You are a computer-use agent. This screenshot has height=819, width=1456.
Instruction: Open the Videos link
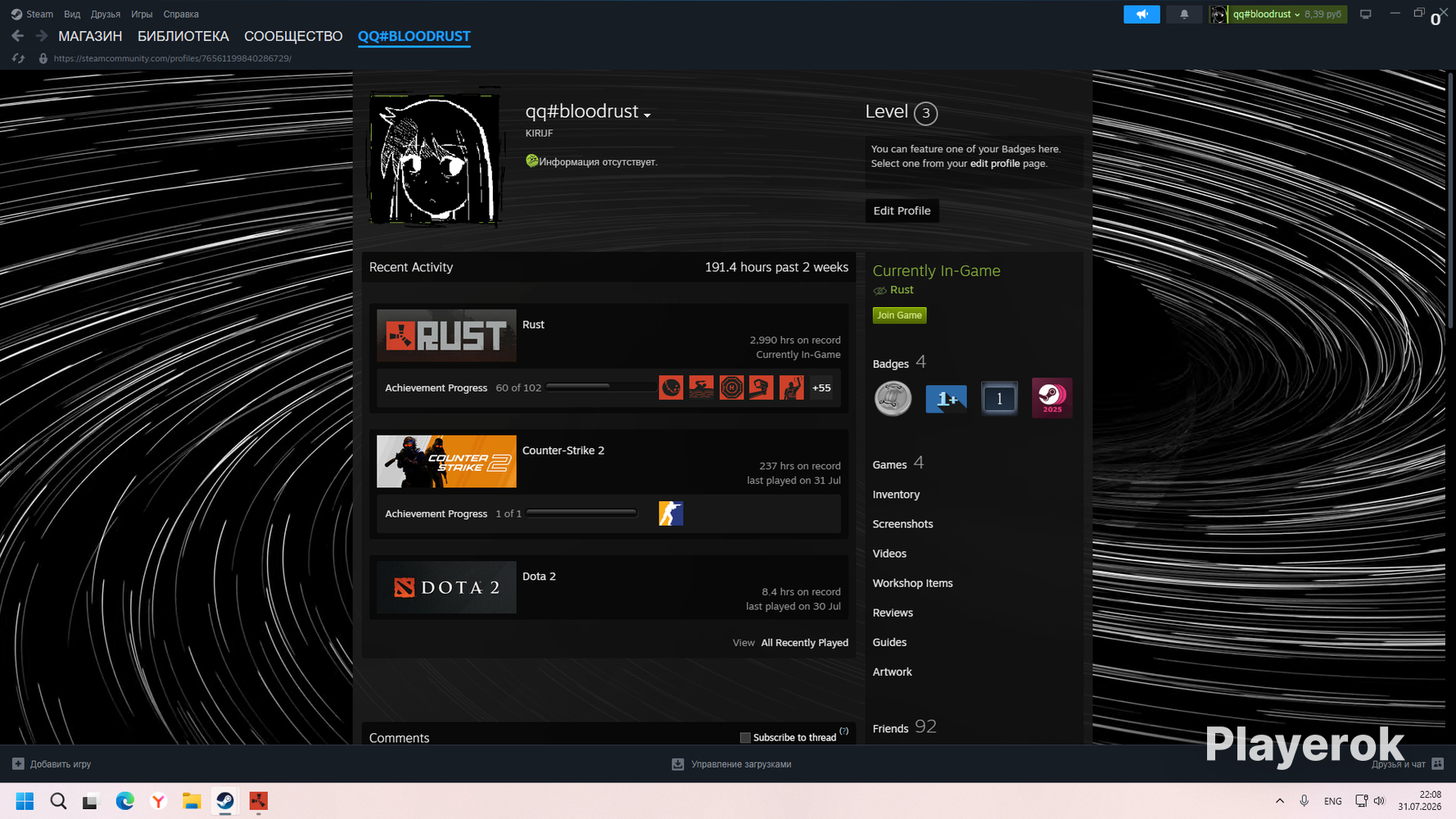pyautogui.click(x=889, y=554)
